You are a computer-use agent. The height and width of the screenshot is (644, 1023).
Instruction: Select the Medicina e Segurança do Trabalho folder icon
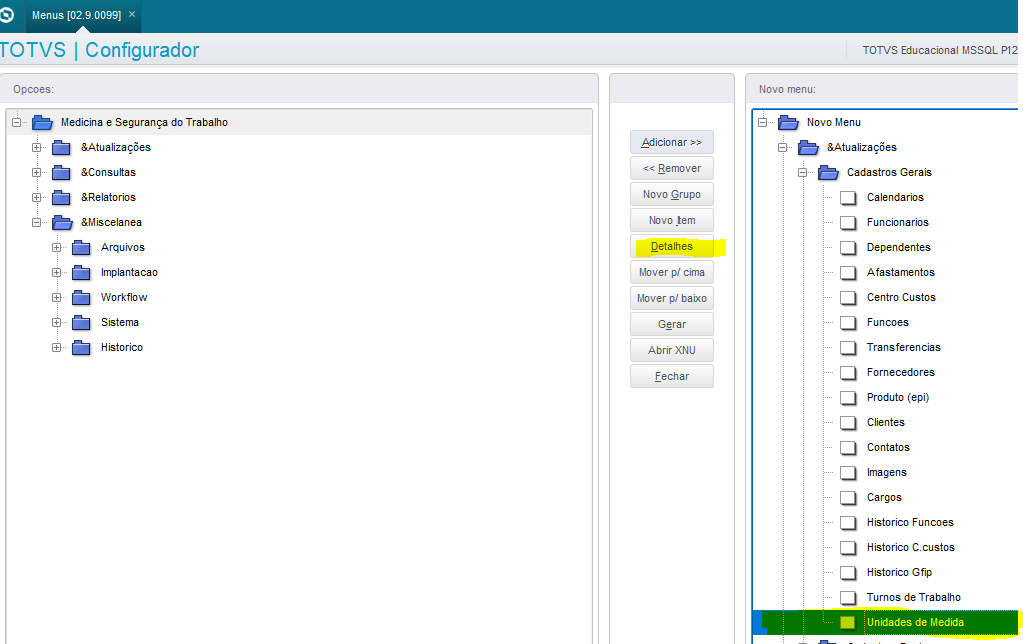42,122
